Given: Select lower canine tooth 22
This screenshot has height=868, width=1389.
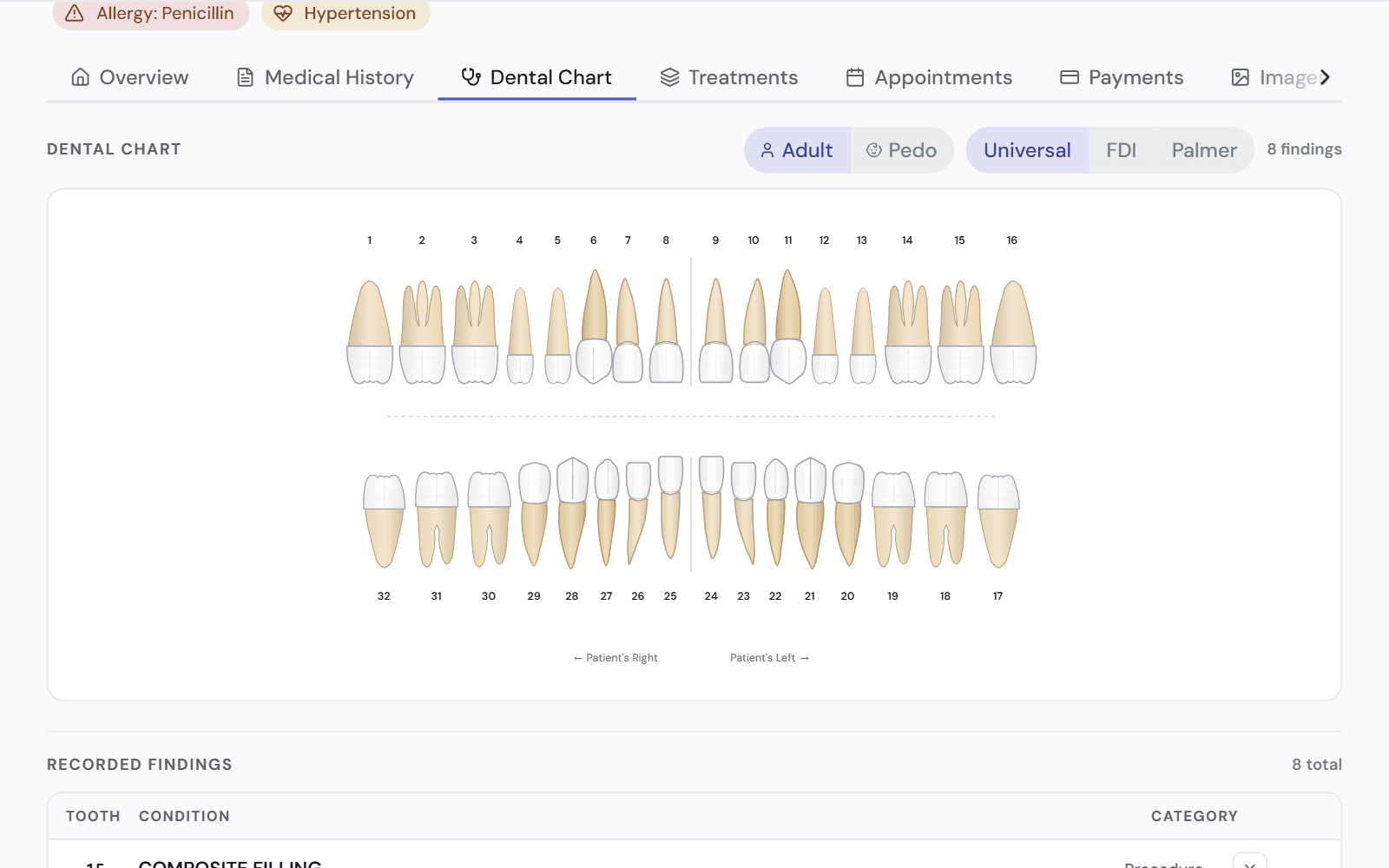Looking at the screenshot, I should coord(776,512).
